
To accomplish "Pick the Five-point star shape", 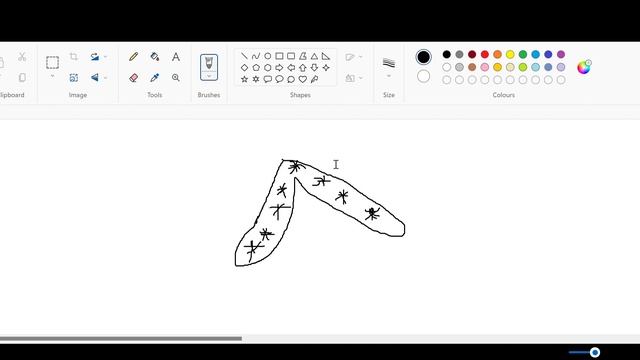I will [244, 79].
